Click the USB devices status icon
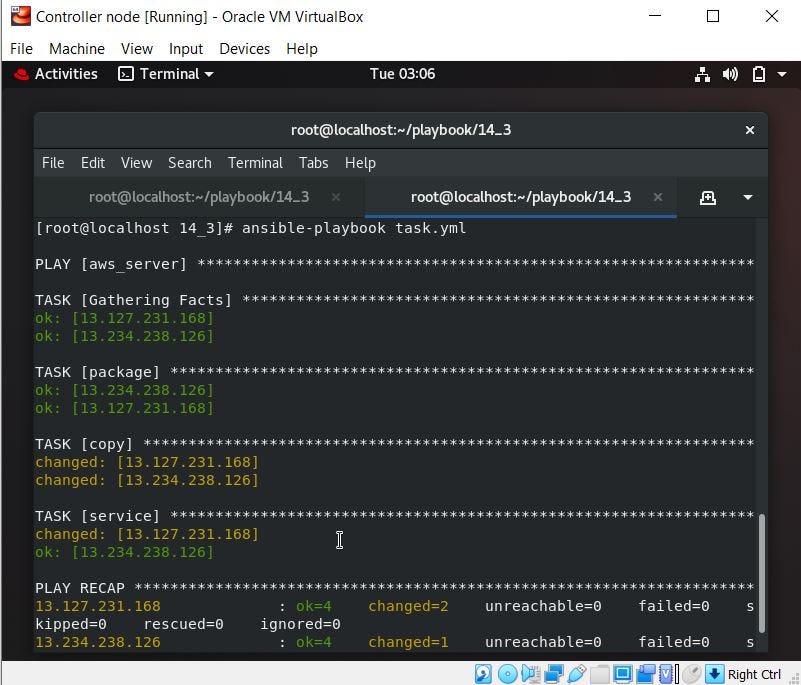This screenshot has width=801, height=685. 577,674
